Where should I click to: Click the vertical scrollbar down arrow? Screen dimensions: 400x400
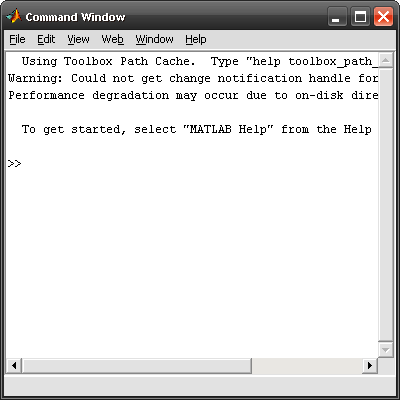(x=386, y=350)
